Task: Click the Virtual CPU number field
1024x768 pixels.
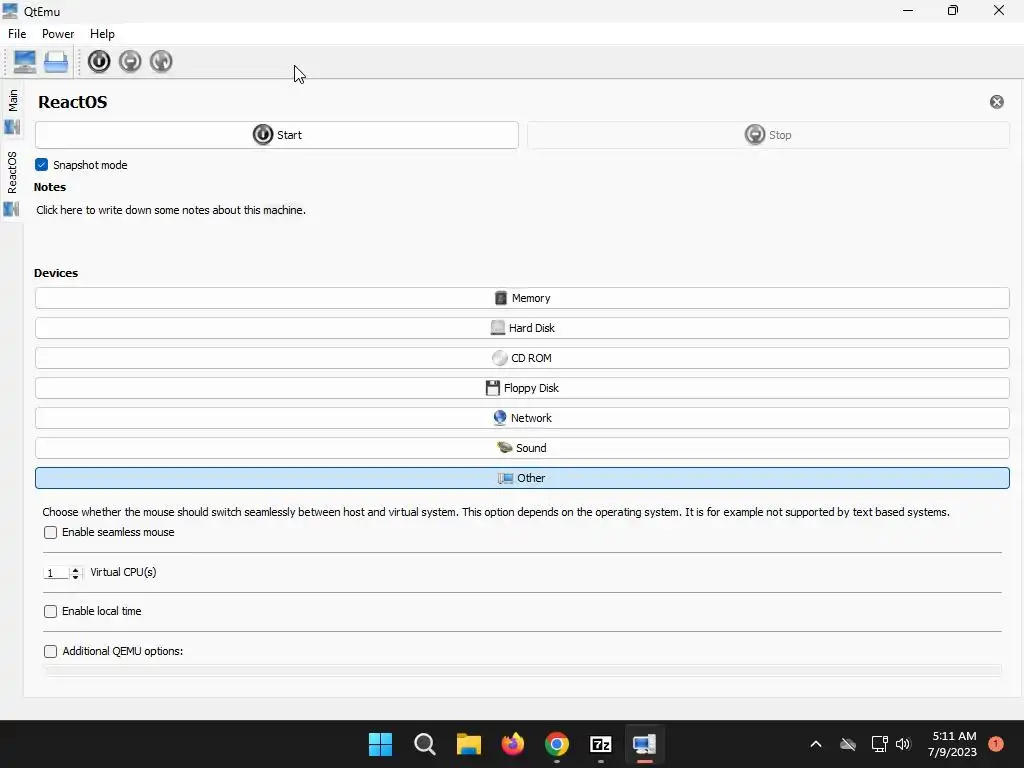Action: (x=56, y=573)
